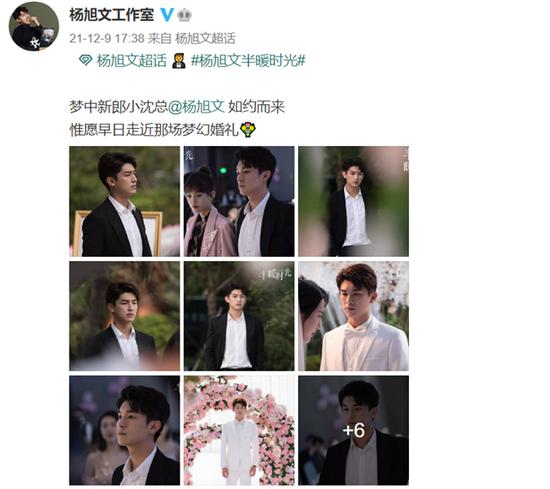Image resolution: width=550 pixels, height=489 pixels.
Task: Open close-up photo looking up at night
Action: tap(125, 430)
